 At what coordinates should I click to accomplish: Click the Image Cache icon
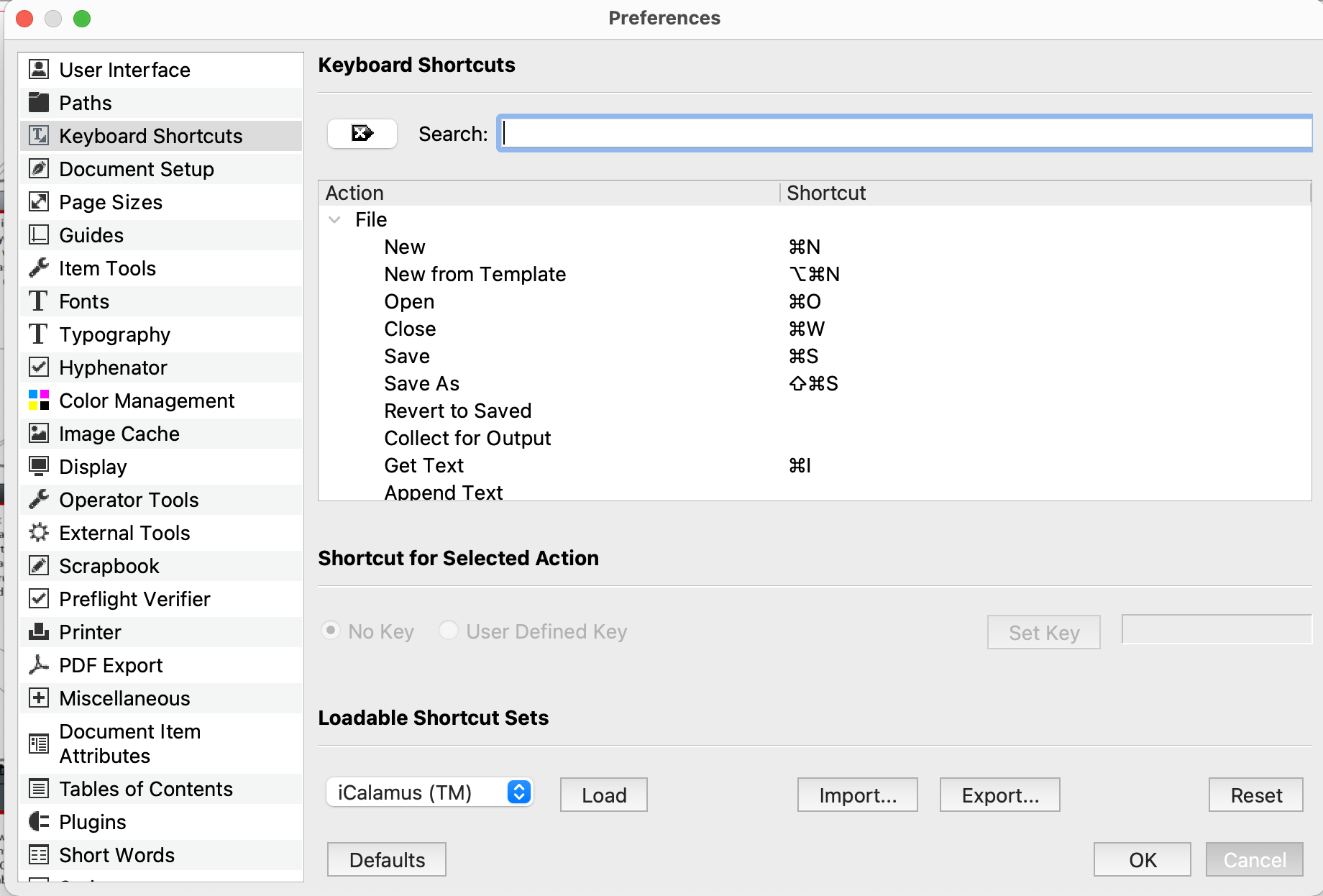click(39, 434)
